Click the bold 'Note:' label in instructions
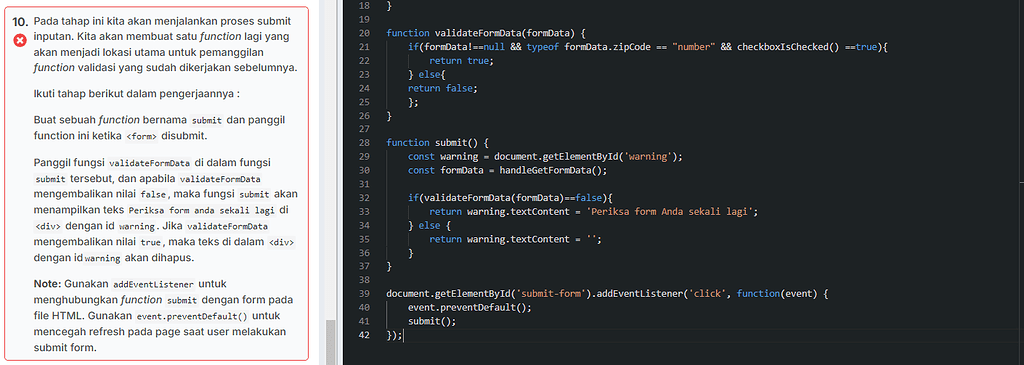Screen dimensions: 1024x365 [x=47, y=284]
